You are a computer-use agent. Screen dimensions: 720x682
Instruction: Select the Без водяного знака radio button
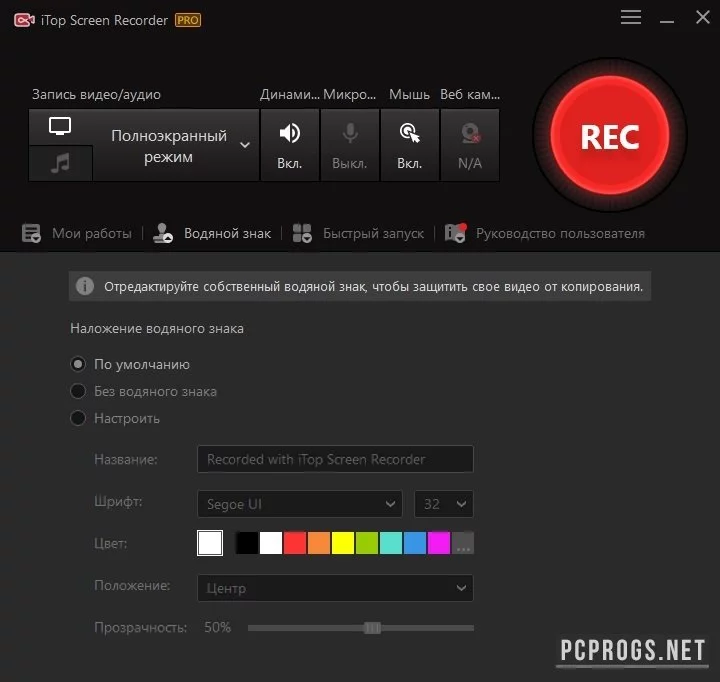(78, 391)
